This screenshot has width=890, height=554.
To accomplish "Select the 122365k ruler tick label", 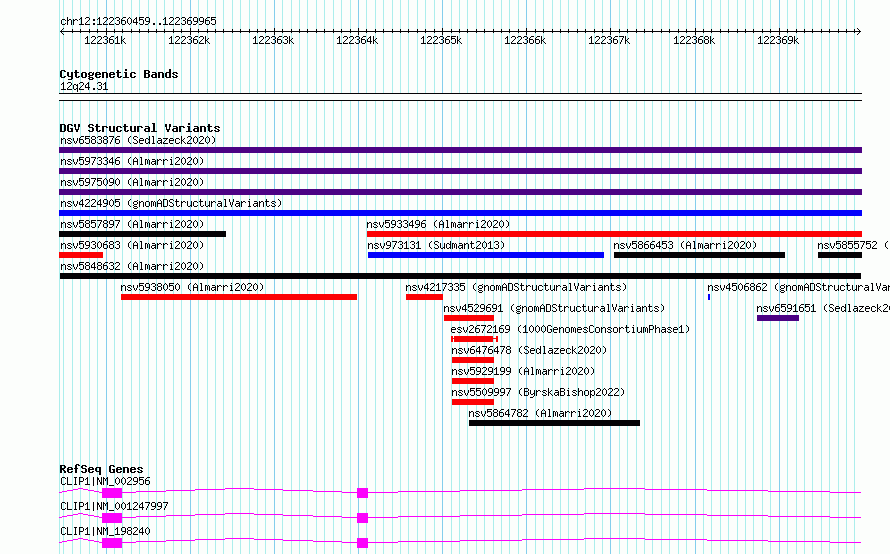I will (x=441, y=40).
